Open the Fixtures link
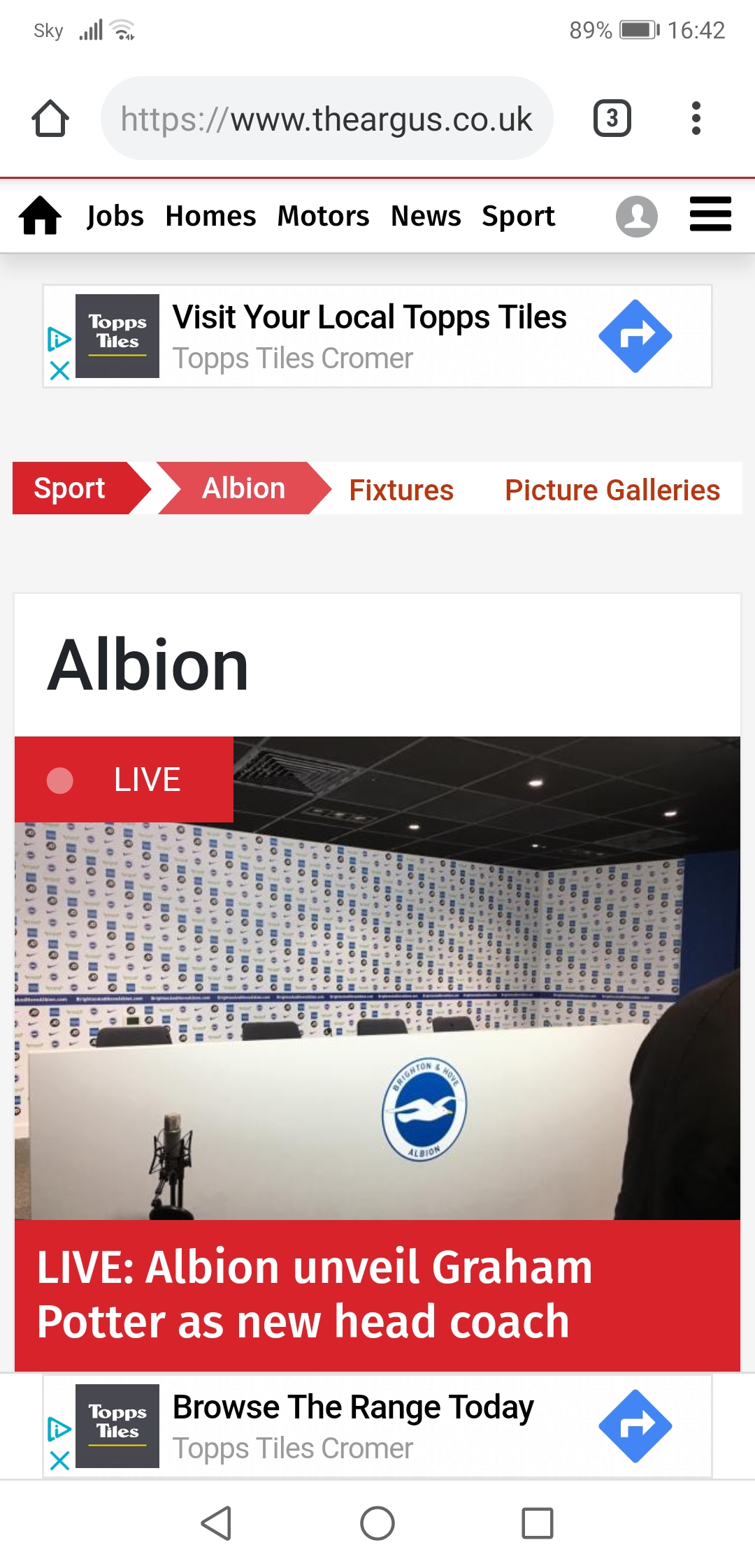 tap(401, 490)
